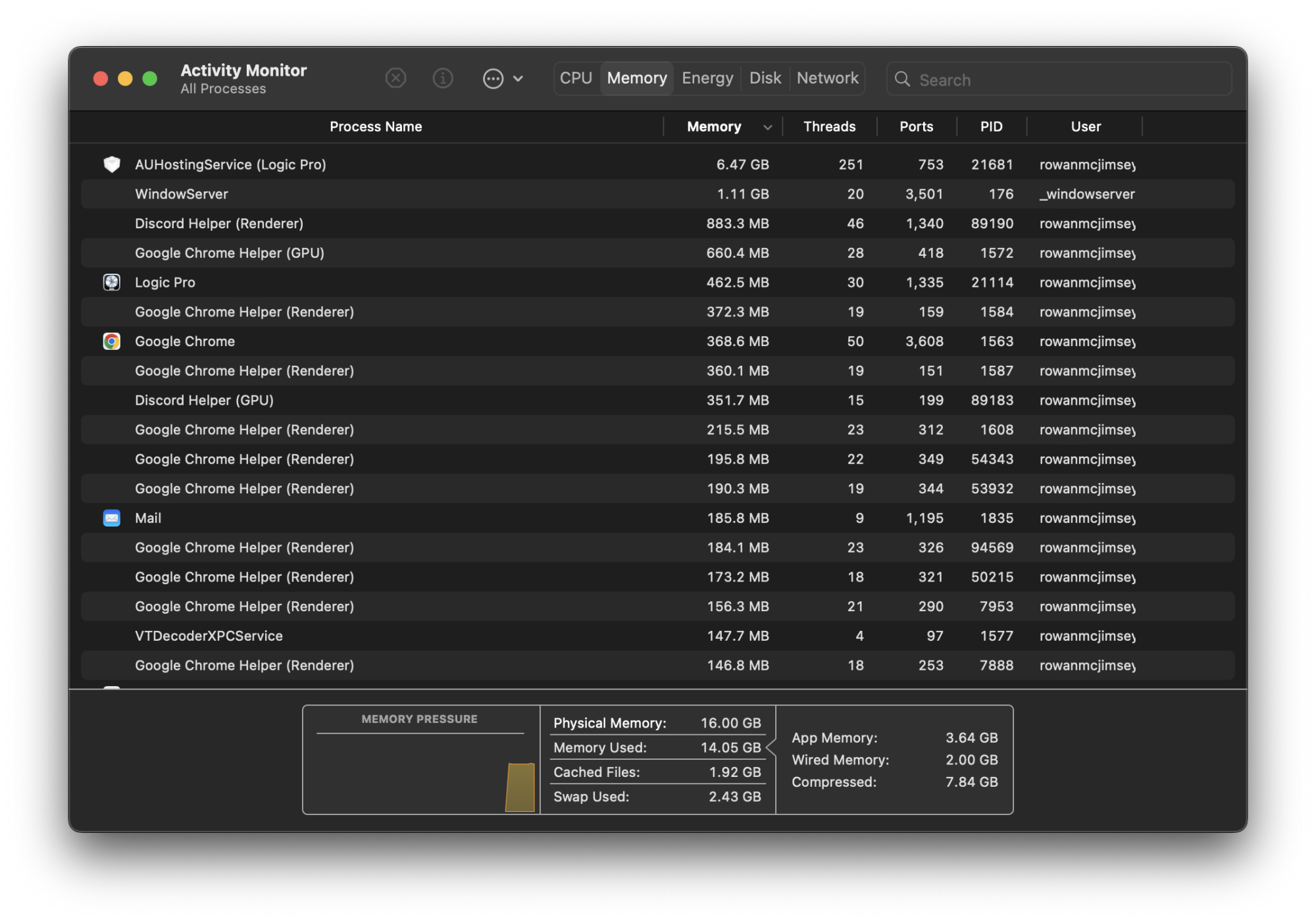
Task: Click the search magnifying glass icon
Action: pos(903,80)
